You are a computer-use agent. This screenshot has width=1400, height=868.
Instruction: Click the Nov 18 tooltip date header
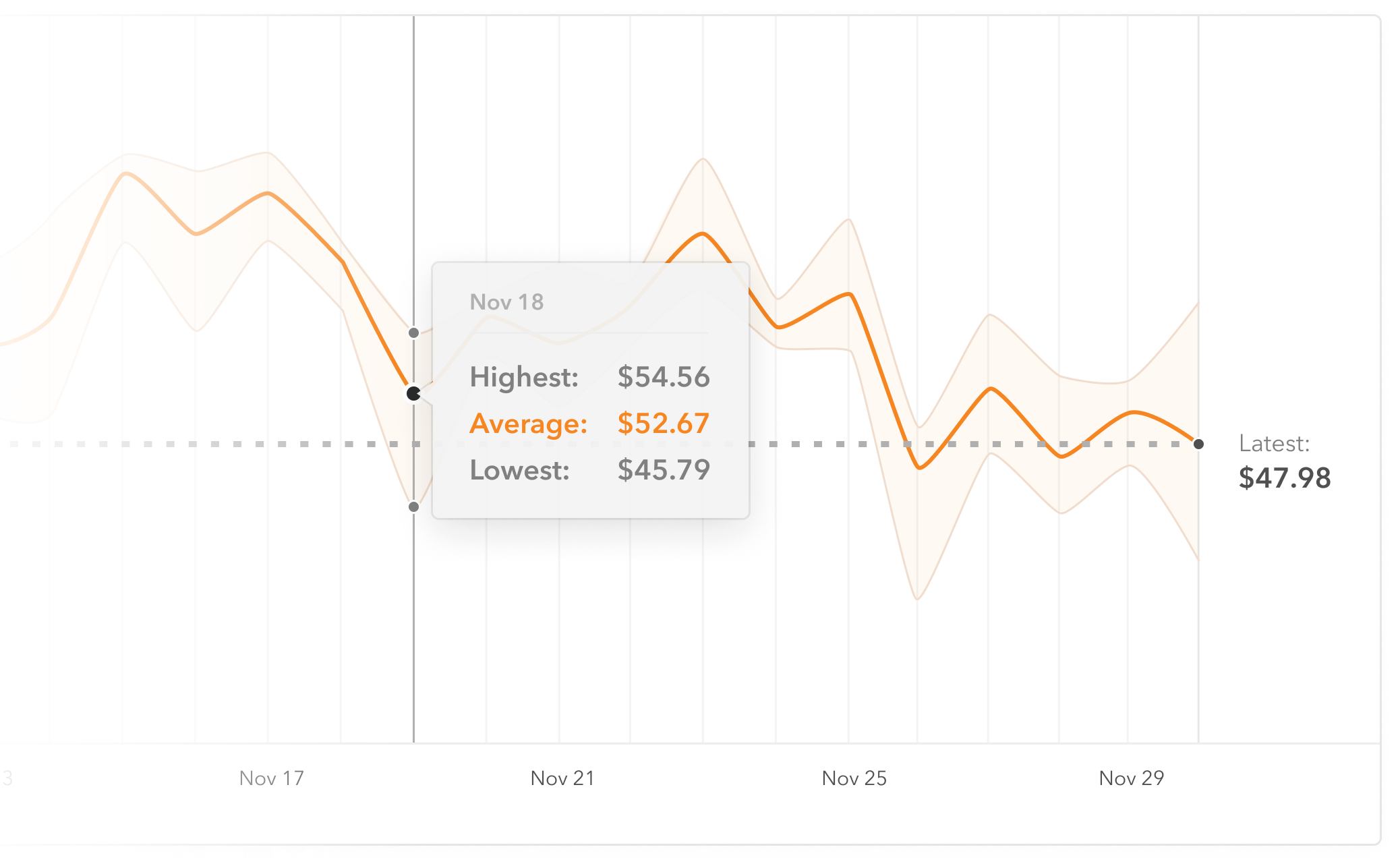pyautogui.click(x=506, y=302)
